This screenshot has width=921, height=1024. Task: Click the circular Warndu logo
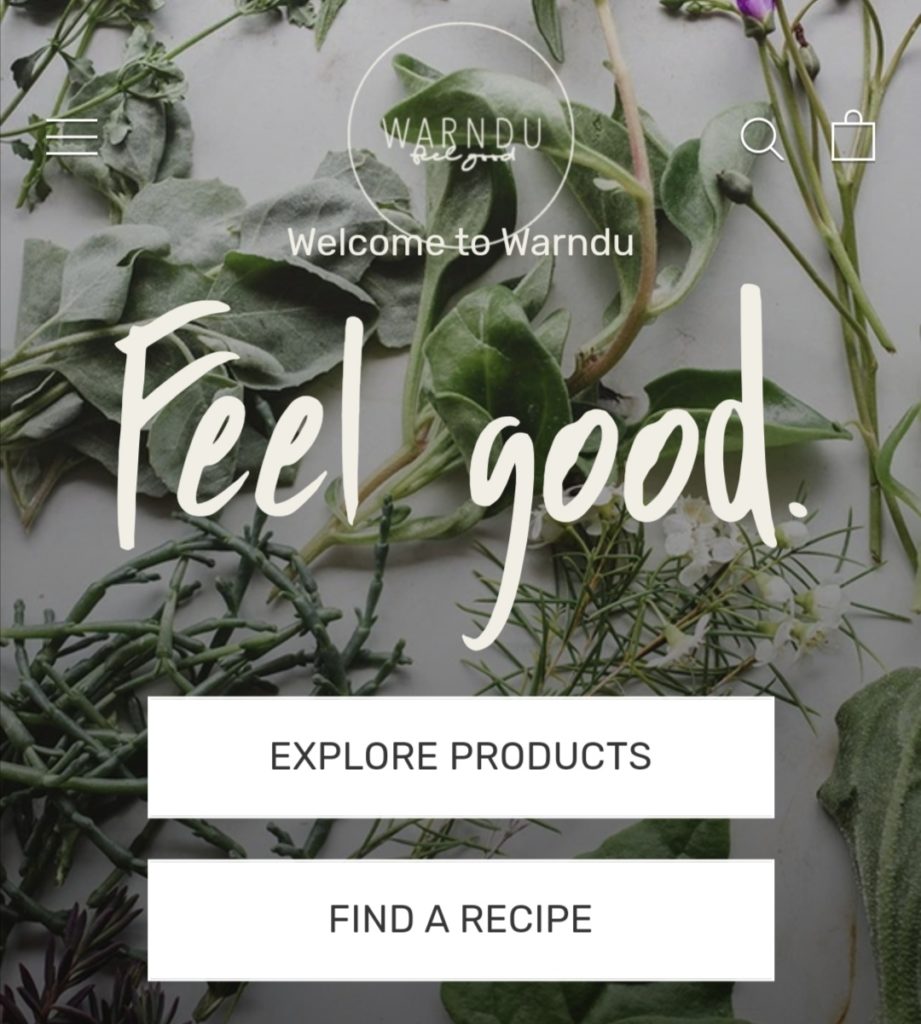pyautogui.click(x=461, y=136)
